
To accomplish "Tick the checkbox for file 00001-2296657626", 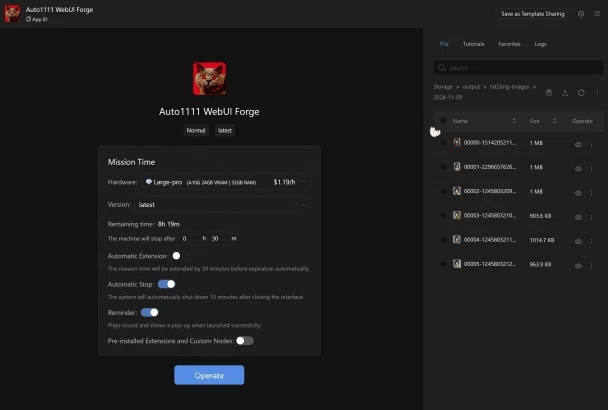I will click(x=443, y=167).
